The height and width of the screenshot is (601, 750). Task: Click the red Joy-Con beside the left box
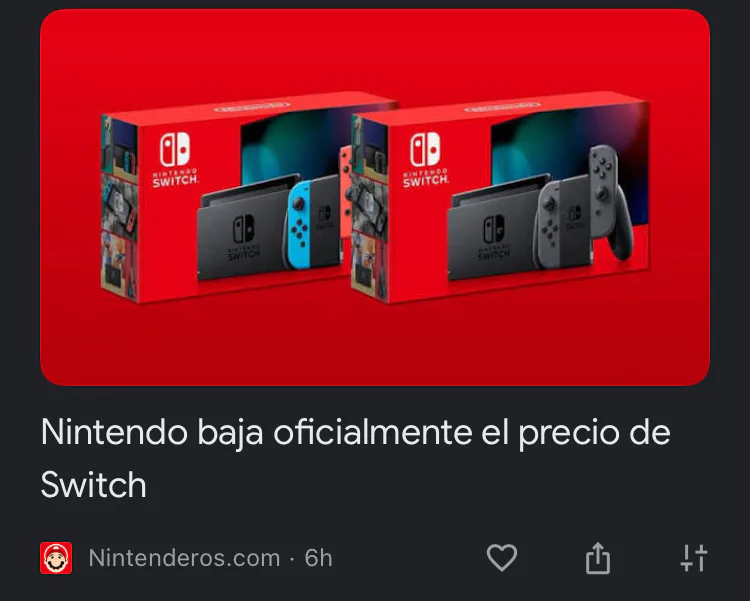click(x=346, y=191)
